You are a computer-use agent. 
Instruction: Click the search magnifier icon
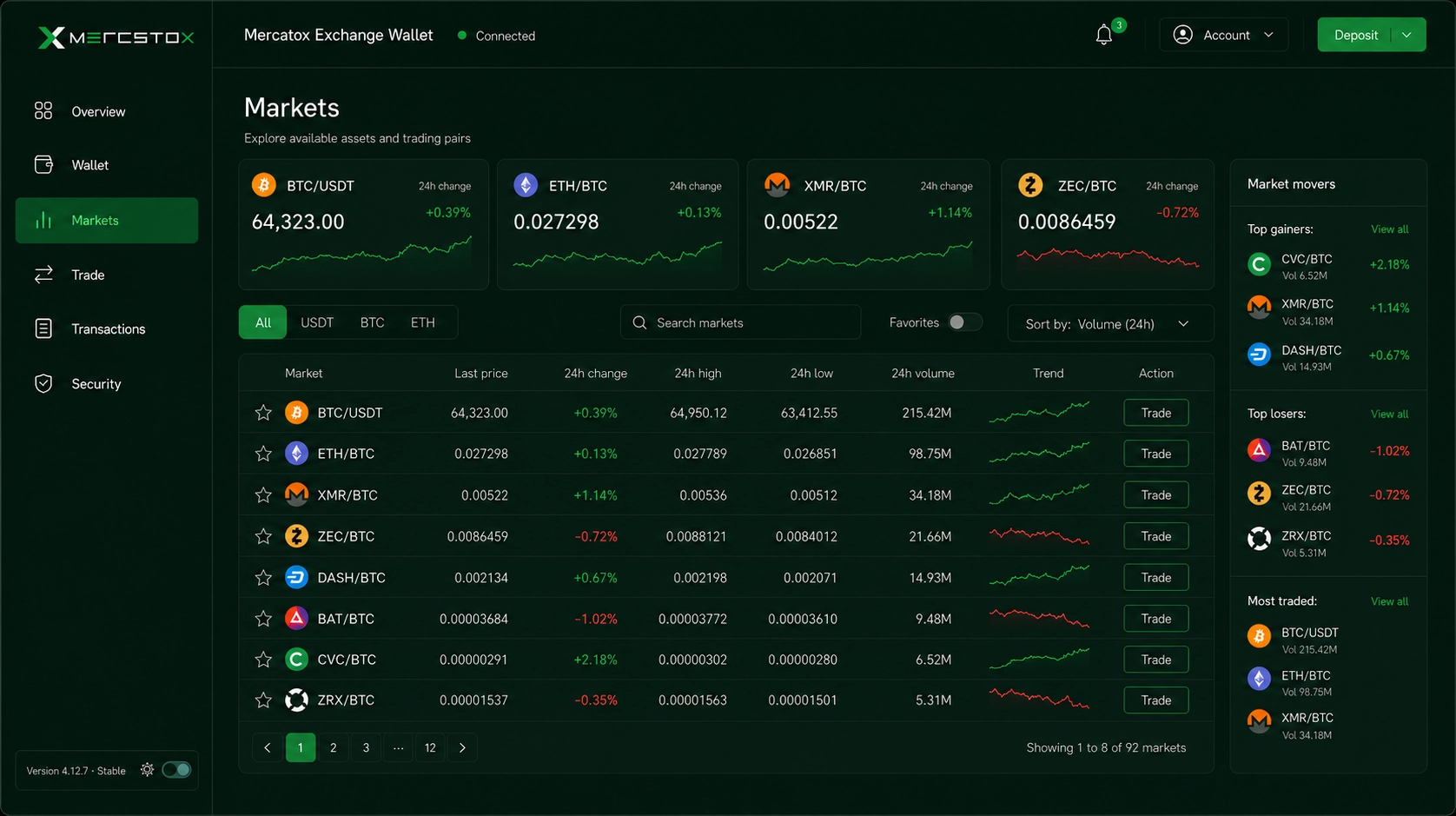pos(640,323)
